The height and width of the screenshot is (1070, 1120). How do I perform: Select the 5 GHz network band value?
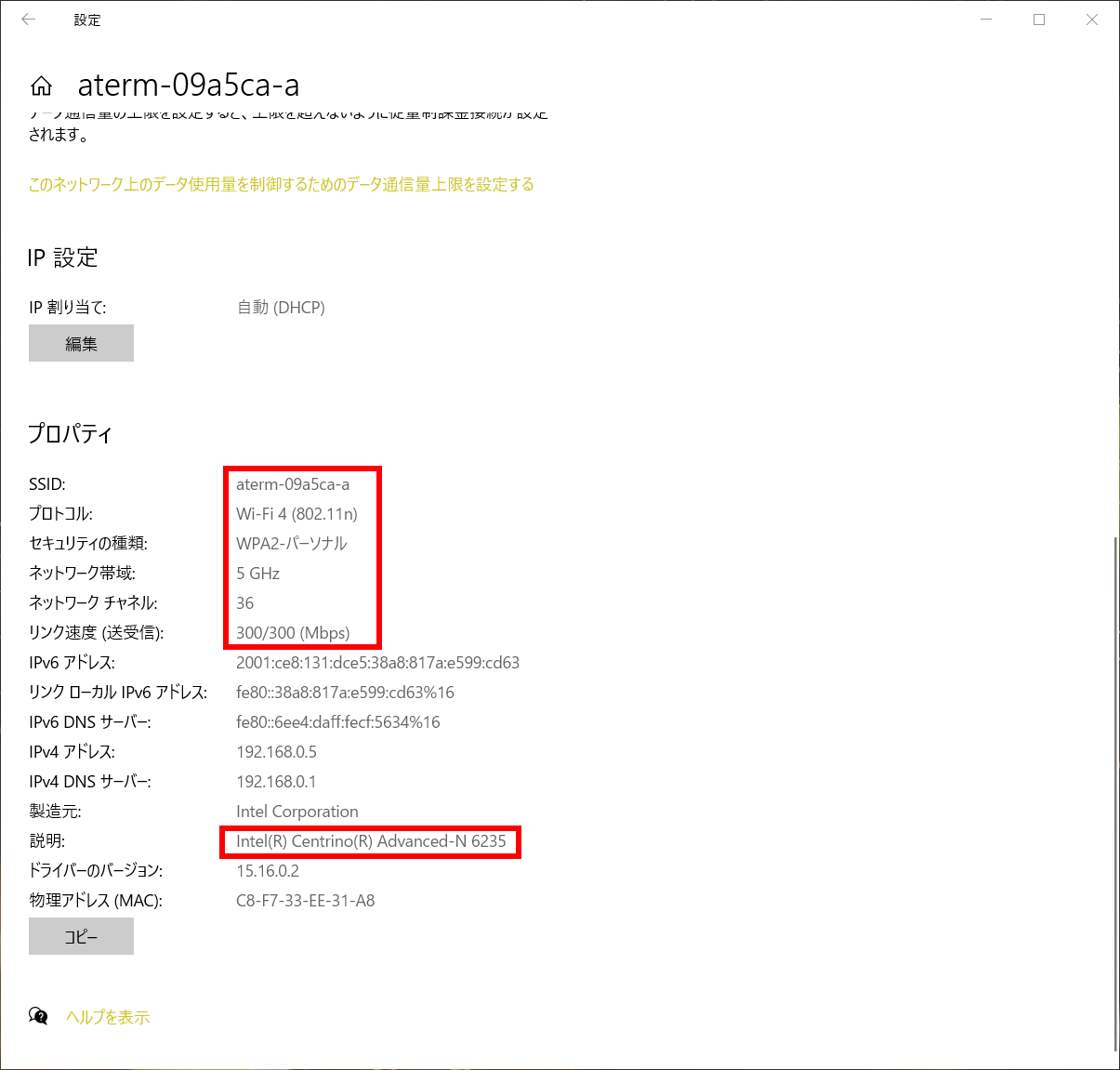(257, 573)
